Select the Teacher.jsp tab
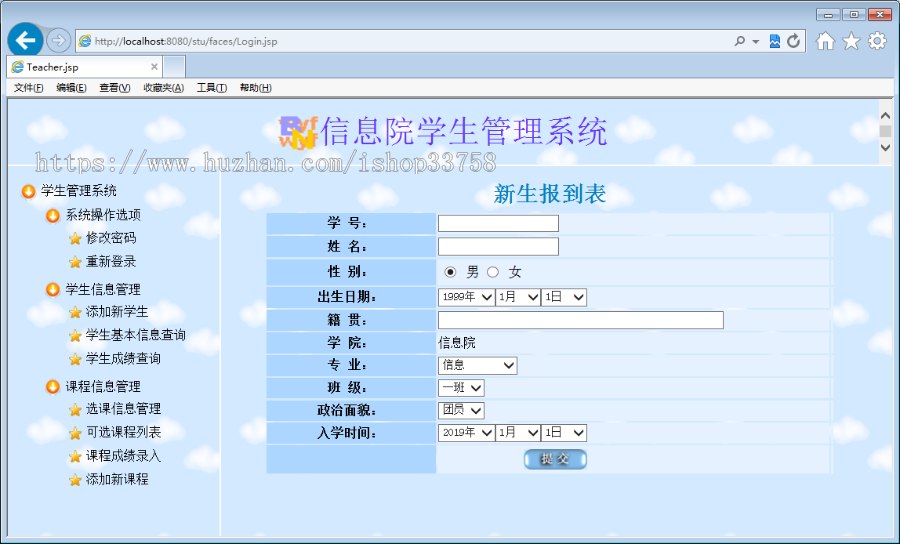Image resolution: width=900 pixels, height=544 pixels. pos(85,67)
